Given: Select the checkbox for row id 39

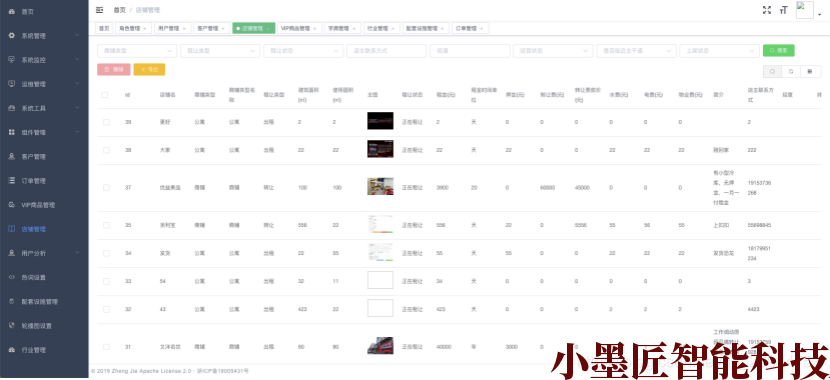Looking at the screenshot, I should [x=106, y=122].
